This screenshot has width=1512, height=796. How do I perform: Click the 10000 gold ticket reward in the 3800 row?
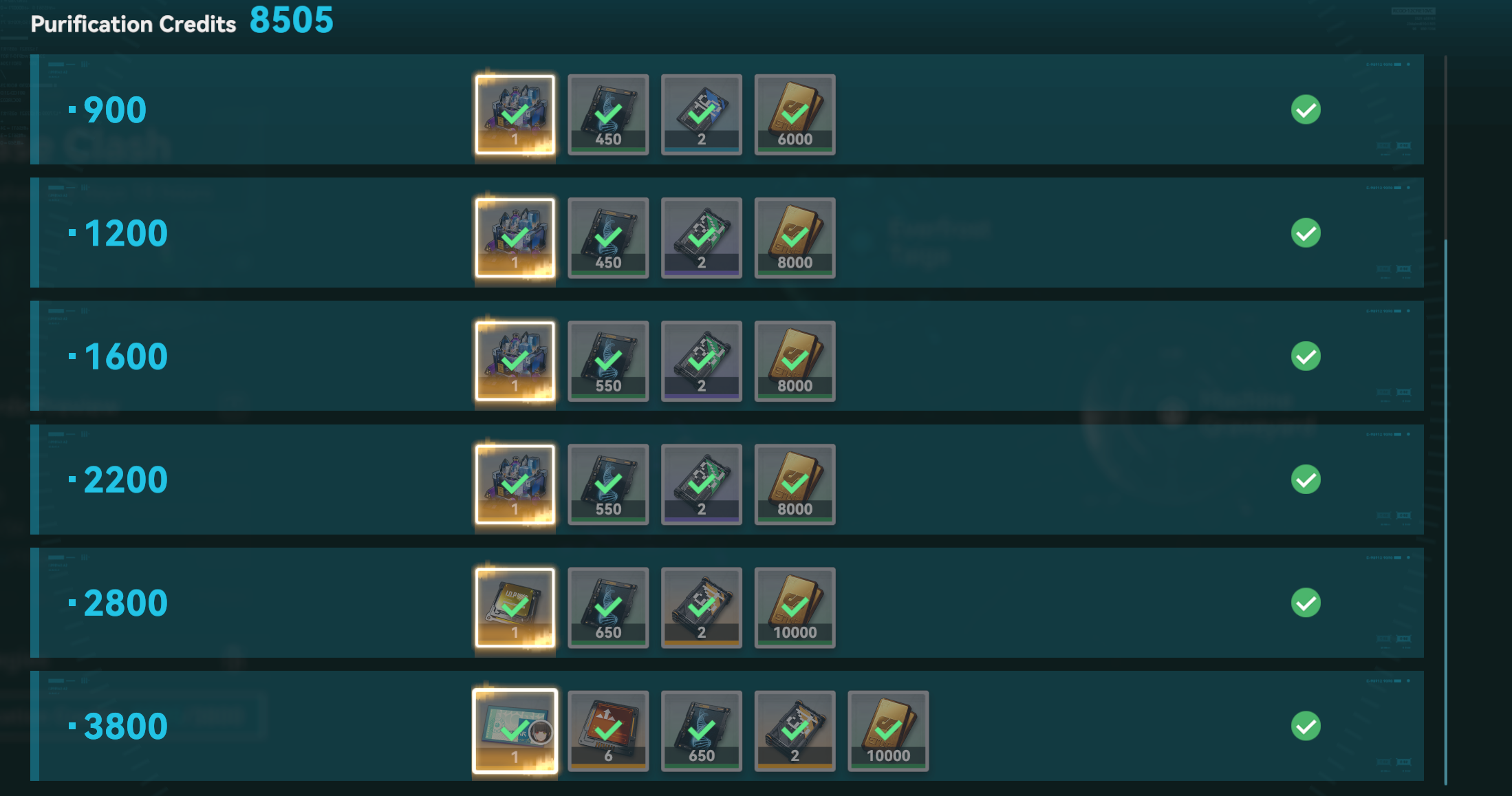click(x=888, y=731)
